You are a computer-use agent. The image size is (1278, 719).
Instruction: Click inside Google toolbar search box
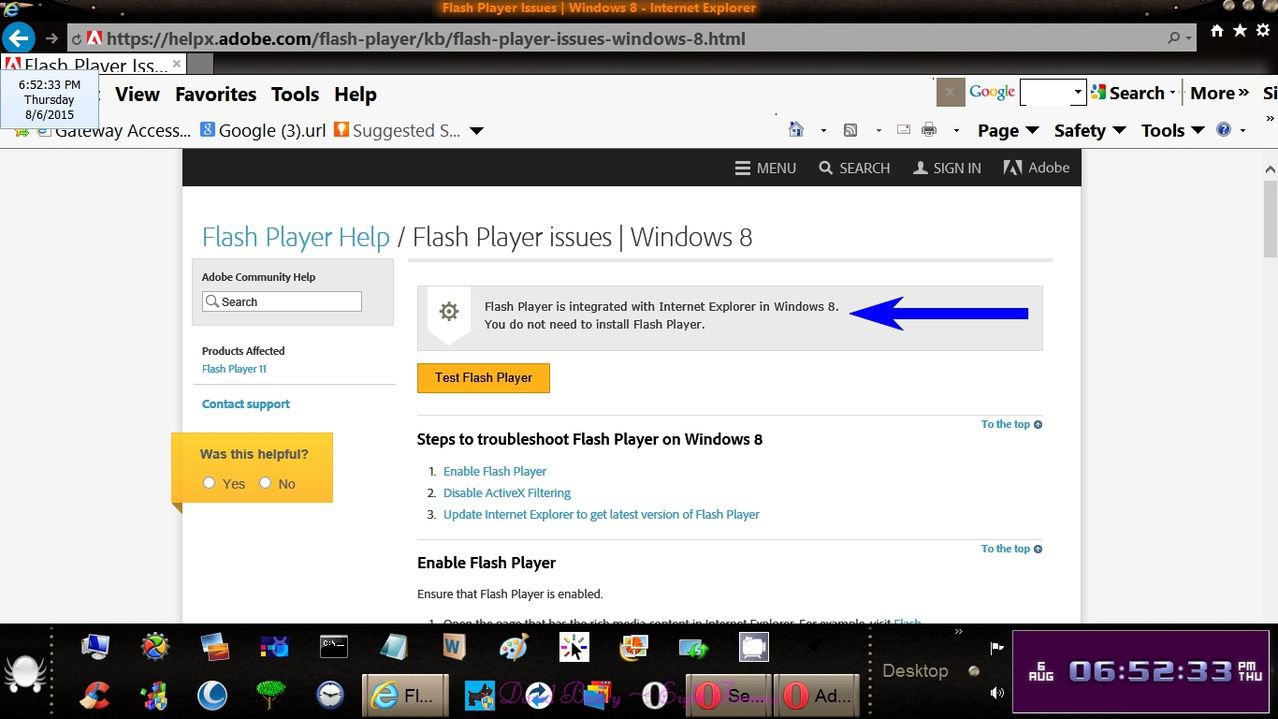click(1044, 93)
